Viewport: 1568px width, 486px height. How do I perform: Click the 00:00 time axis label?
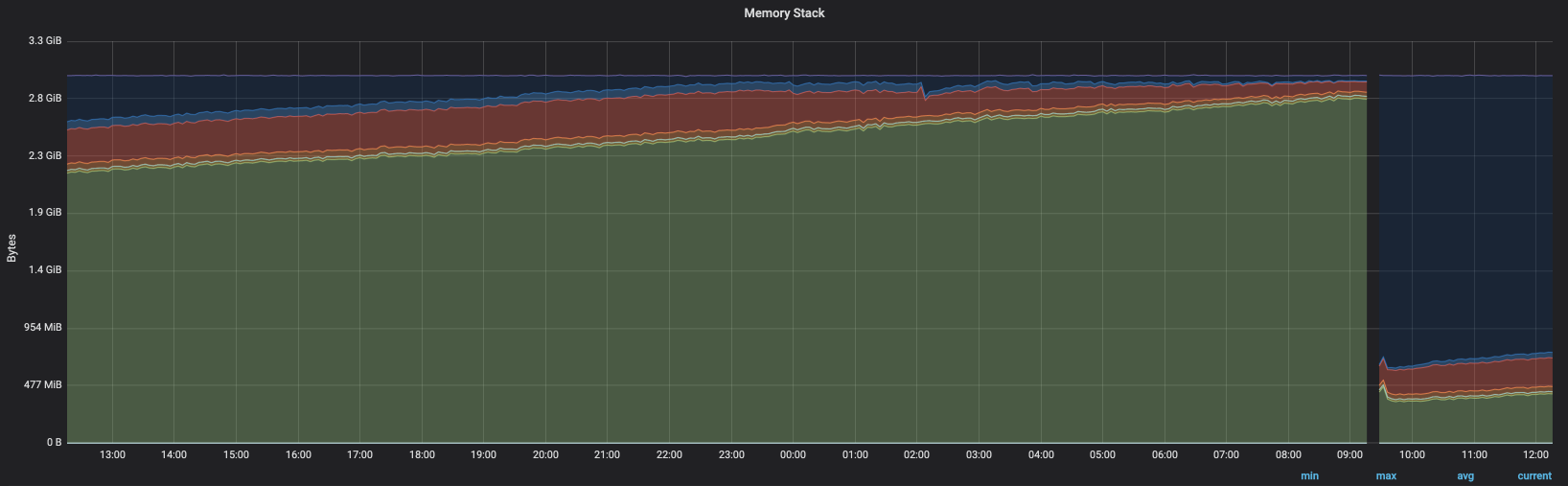click(793, 455)
